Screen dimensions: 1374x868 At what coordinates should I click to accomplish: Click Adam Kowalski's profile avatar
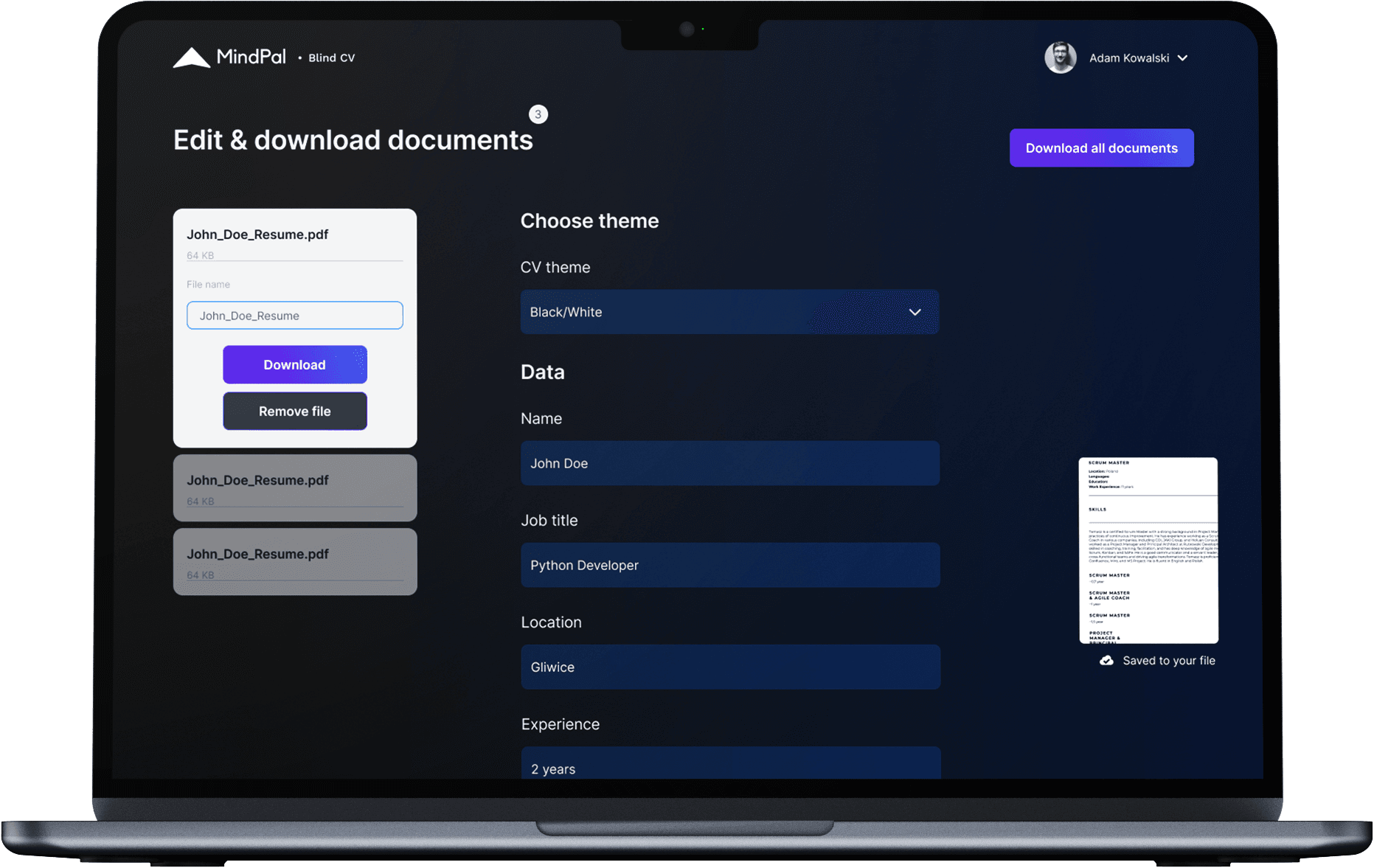click(x=1060, y=58)
